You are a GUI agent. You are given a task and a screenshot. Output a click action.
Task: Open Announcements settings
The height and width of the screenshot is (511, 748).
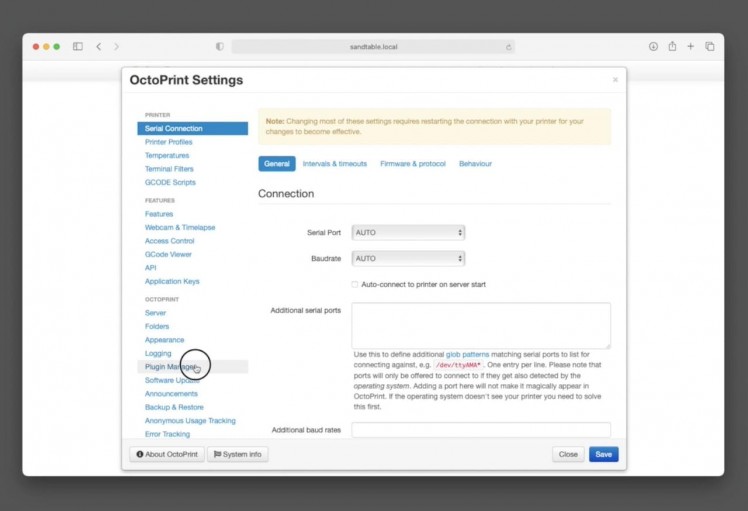pos(171,394)
